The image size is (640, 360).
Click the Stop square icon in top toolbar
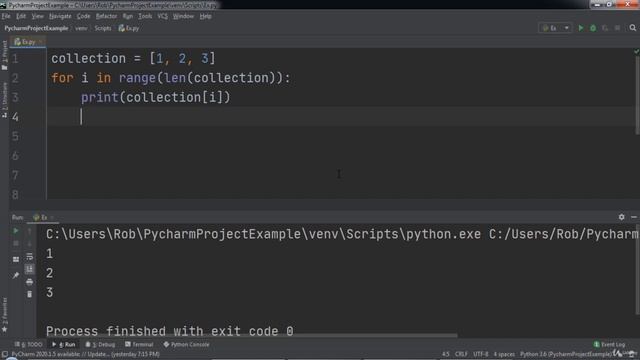[617, 28]
